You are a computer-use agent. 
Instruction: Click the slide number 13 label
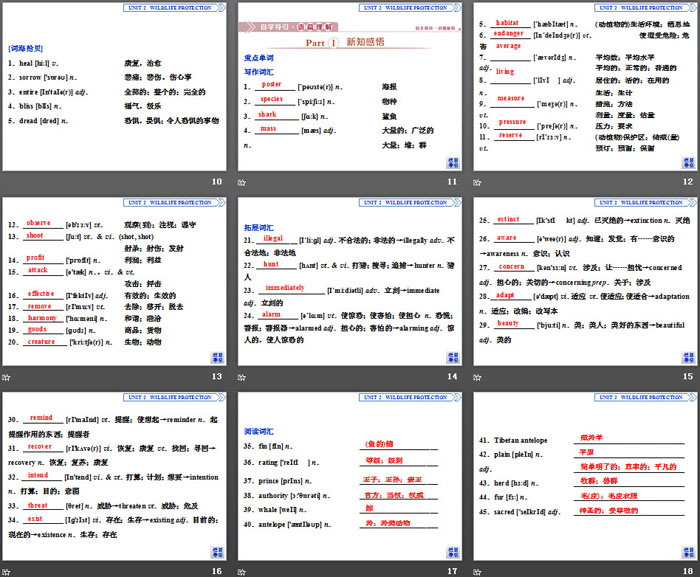tap(217, 376)
